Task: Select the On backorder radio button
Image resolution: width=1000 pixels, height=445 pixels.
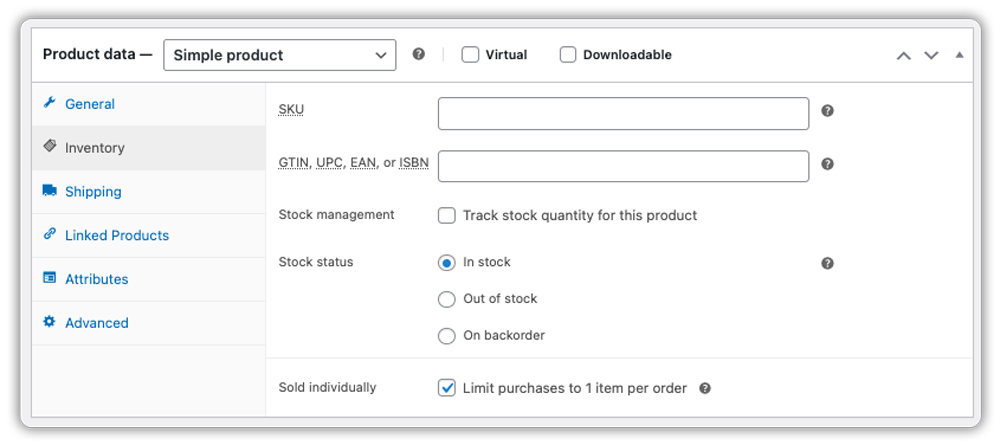Action: [446, 336]
